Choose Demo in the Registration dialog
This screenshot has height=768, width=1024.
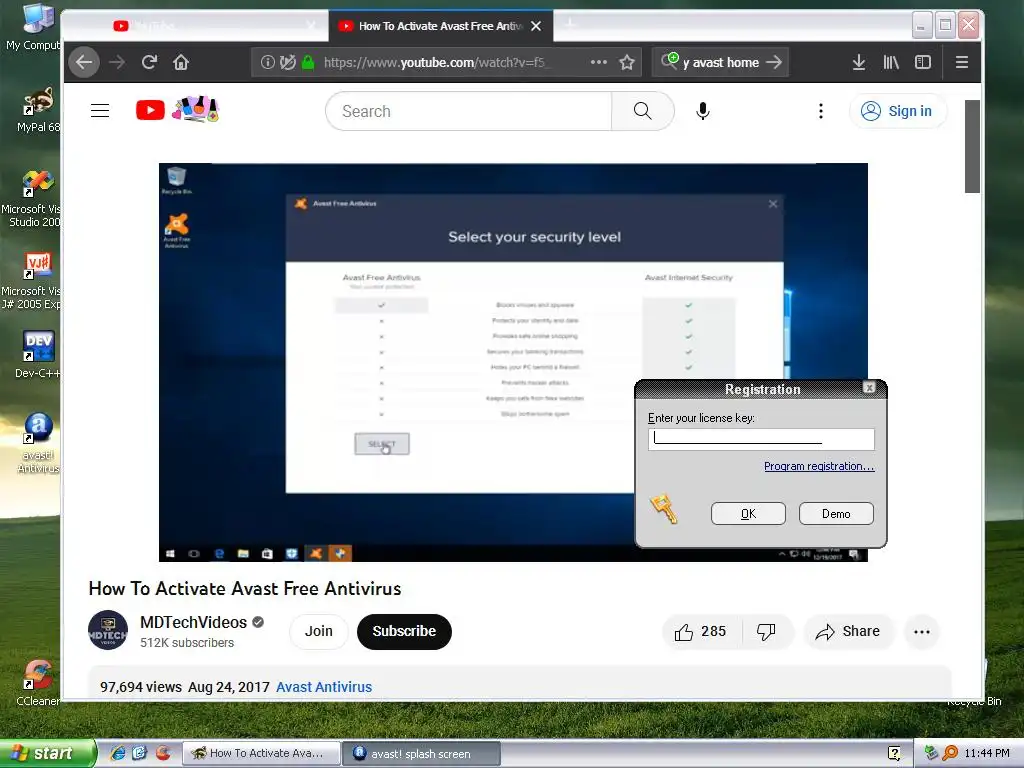point(836,514)
